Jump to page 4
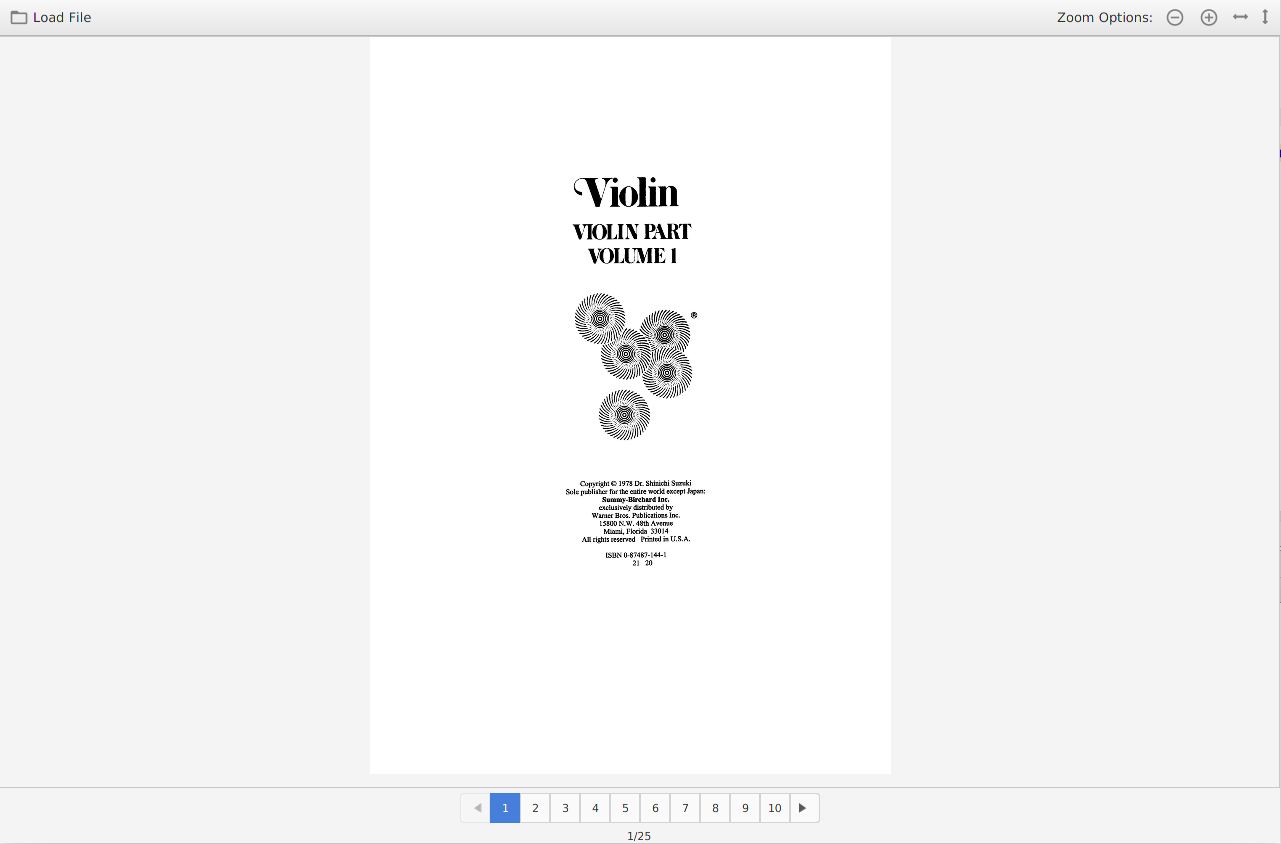The height and width of the screenshot is (844, 1281). coord(595,808)
